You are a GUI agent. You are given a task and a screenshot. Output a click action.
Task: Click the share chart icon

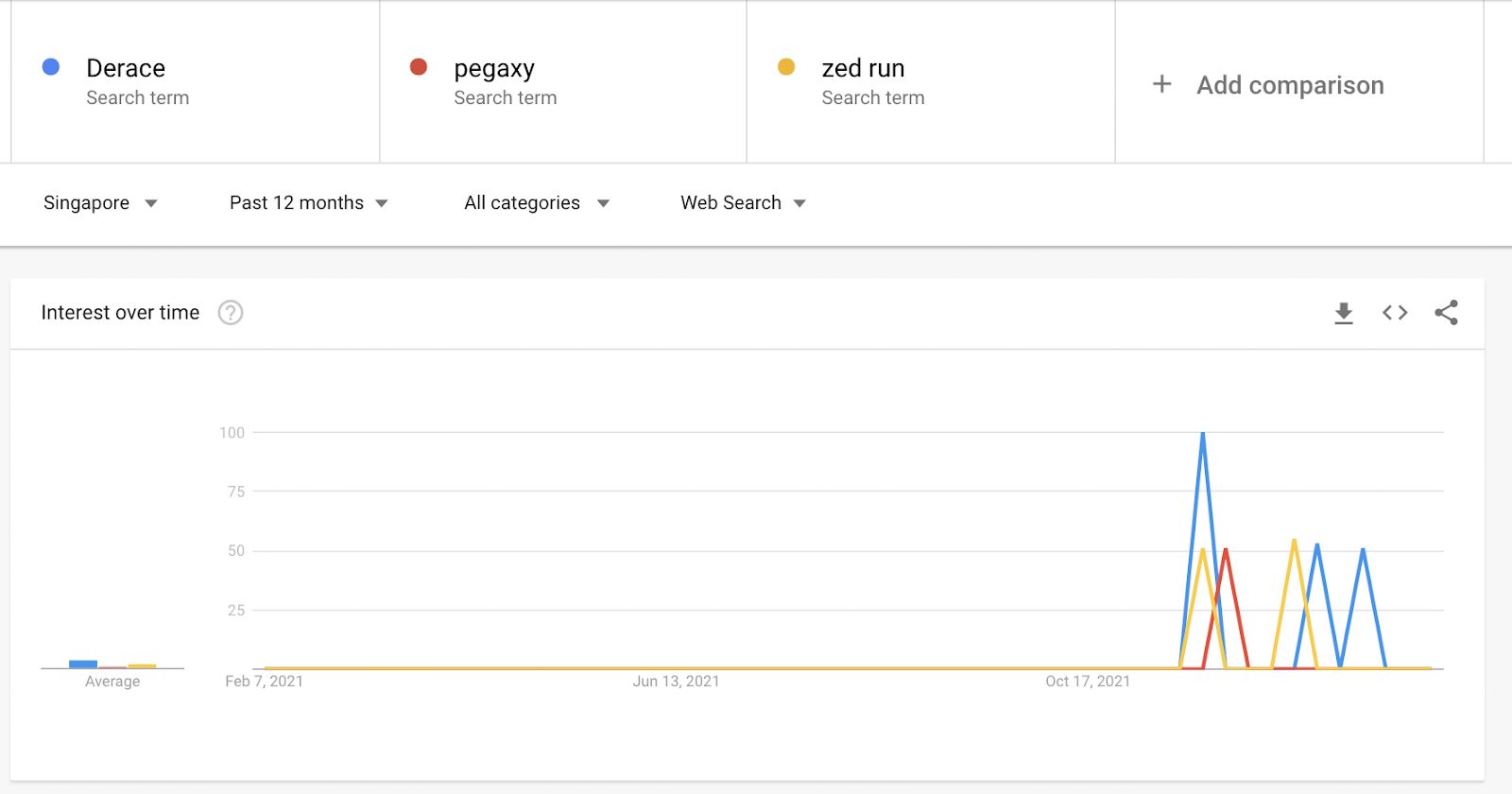click(x=1446, y=313)
